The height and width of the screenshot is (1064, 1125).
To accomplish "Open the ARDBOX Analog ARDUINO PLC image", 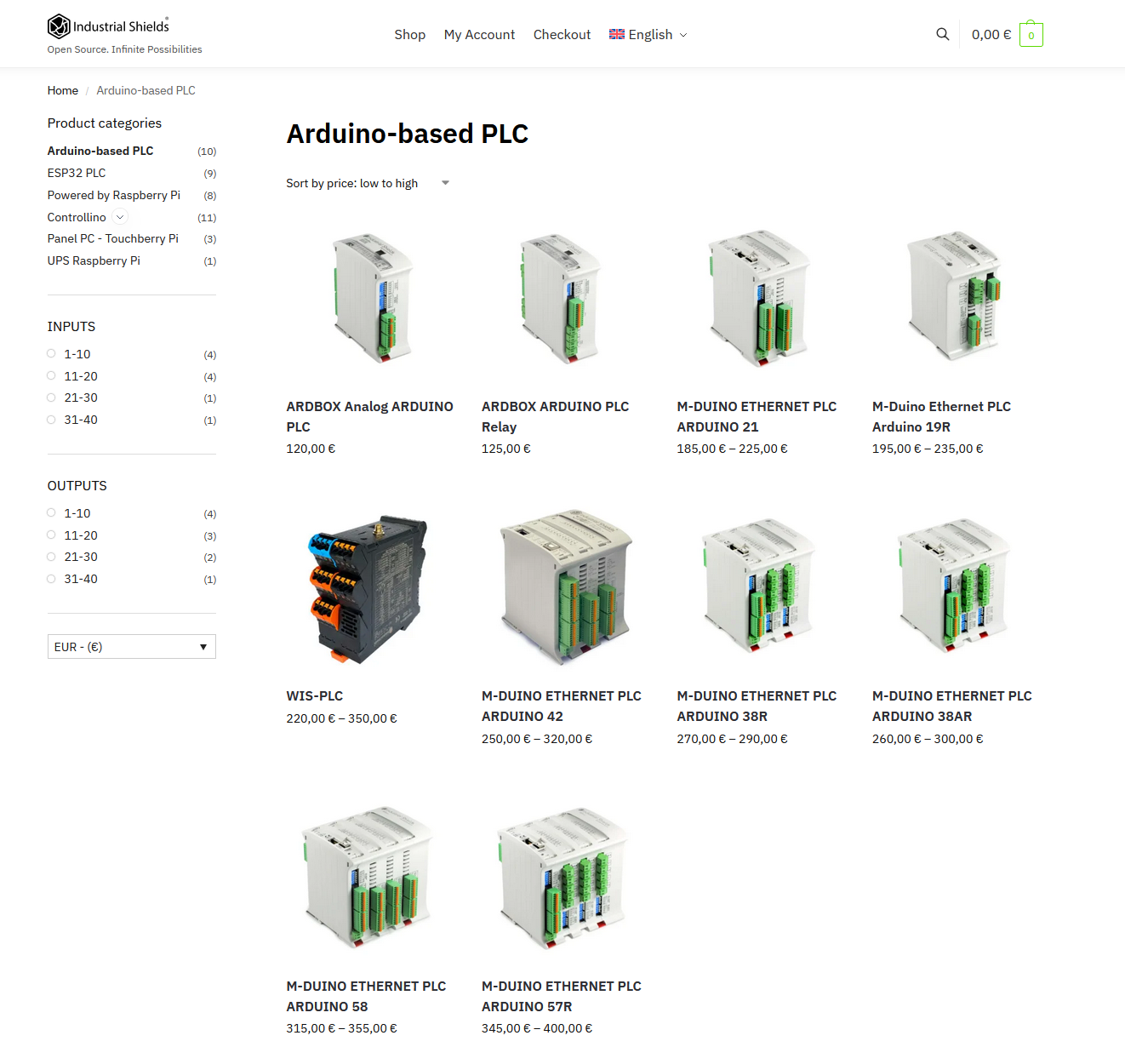I will coord(370,298).
